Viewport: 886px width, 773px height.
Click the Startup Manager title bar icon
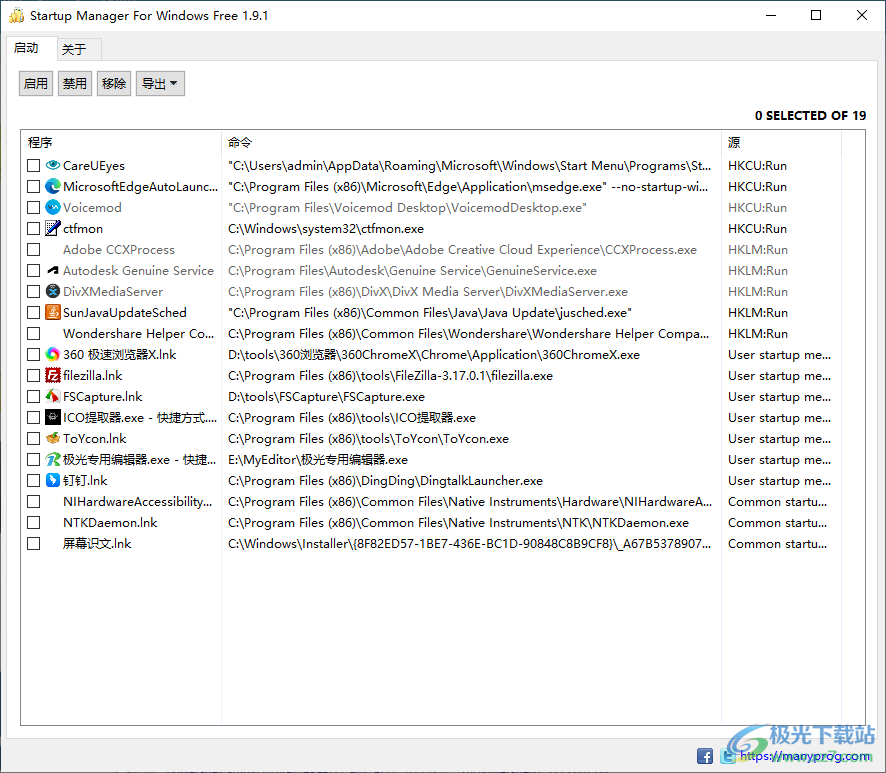(17, 15)
